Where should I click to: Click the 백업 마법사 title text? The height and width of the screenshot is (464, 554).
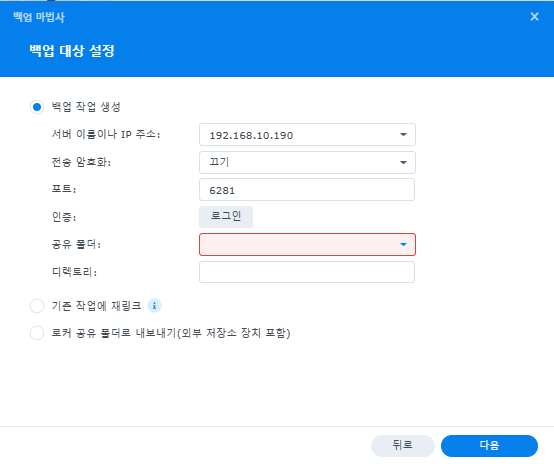coord(39,17)
